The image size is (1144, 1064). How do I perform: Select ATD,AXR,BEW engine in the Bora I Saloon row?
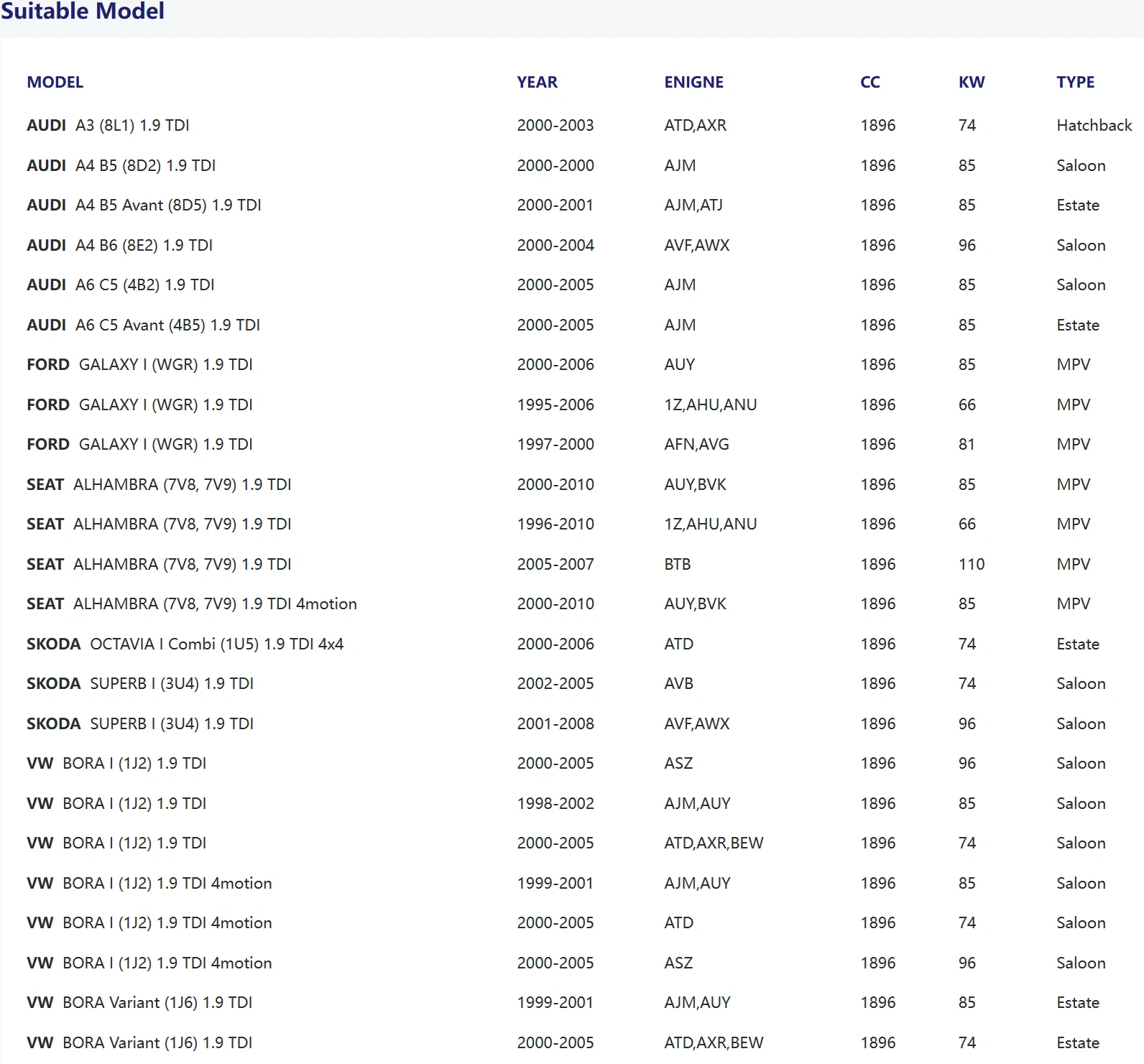click(714, 843)
